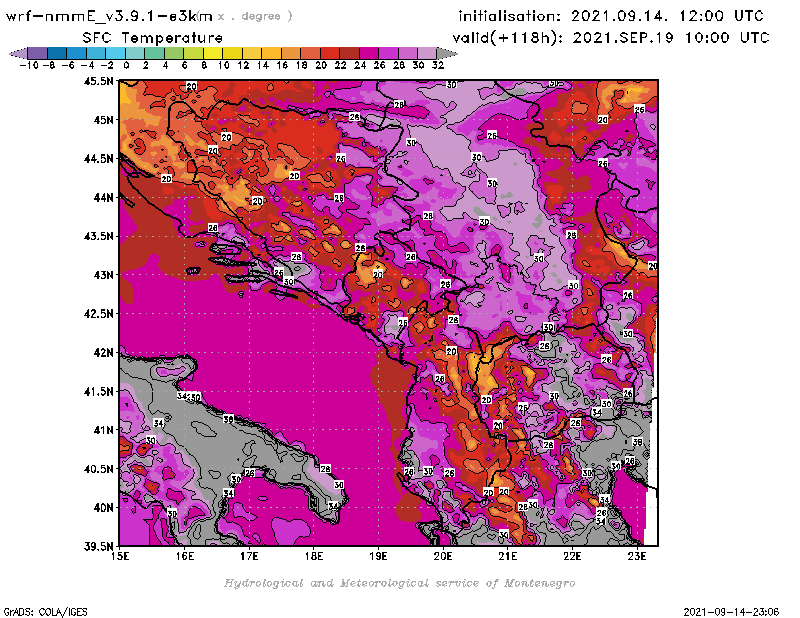
Task: Click the latitude axis label '44N'
Action: point(104,197)
